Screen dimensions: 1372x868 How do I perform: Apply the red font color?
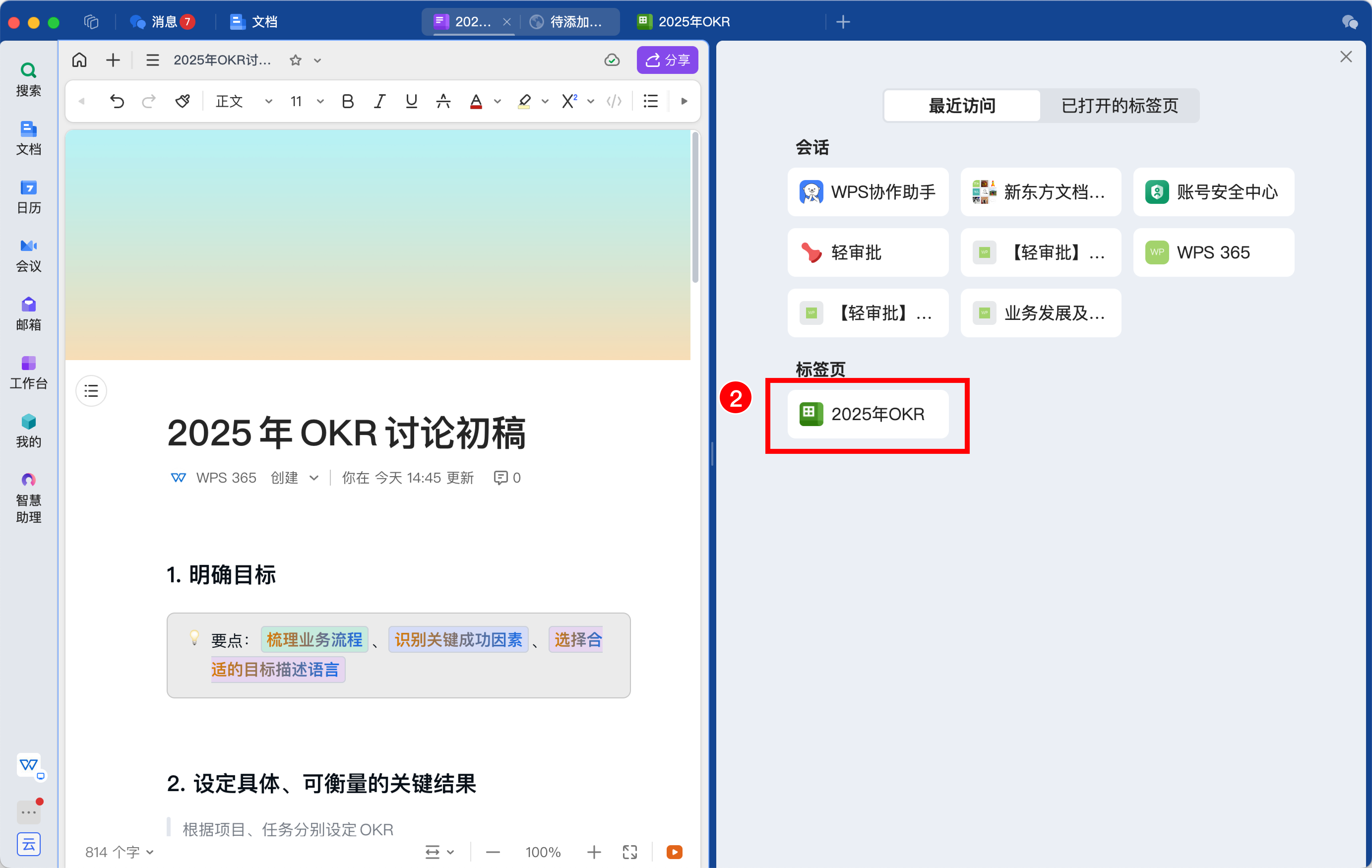476,101
